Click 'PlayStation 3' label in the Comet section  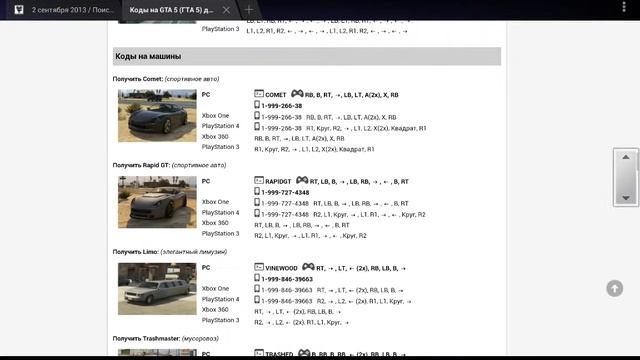pyautogui.click(x=220, y=147)
